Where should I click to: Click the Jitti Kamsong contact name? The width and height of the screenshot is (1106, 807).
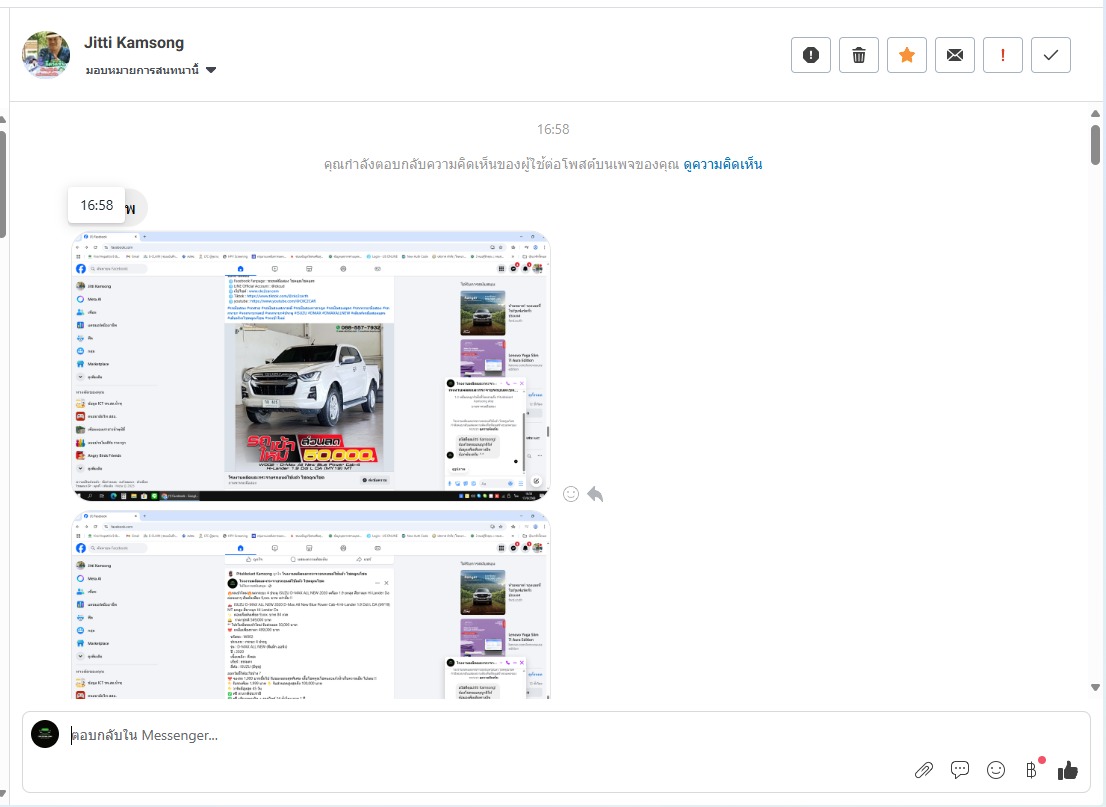(134, 43)
